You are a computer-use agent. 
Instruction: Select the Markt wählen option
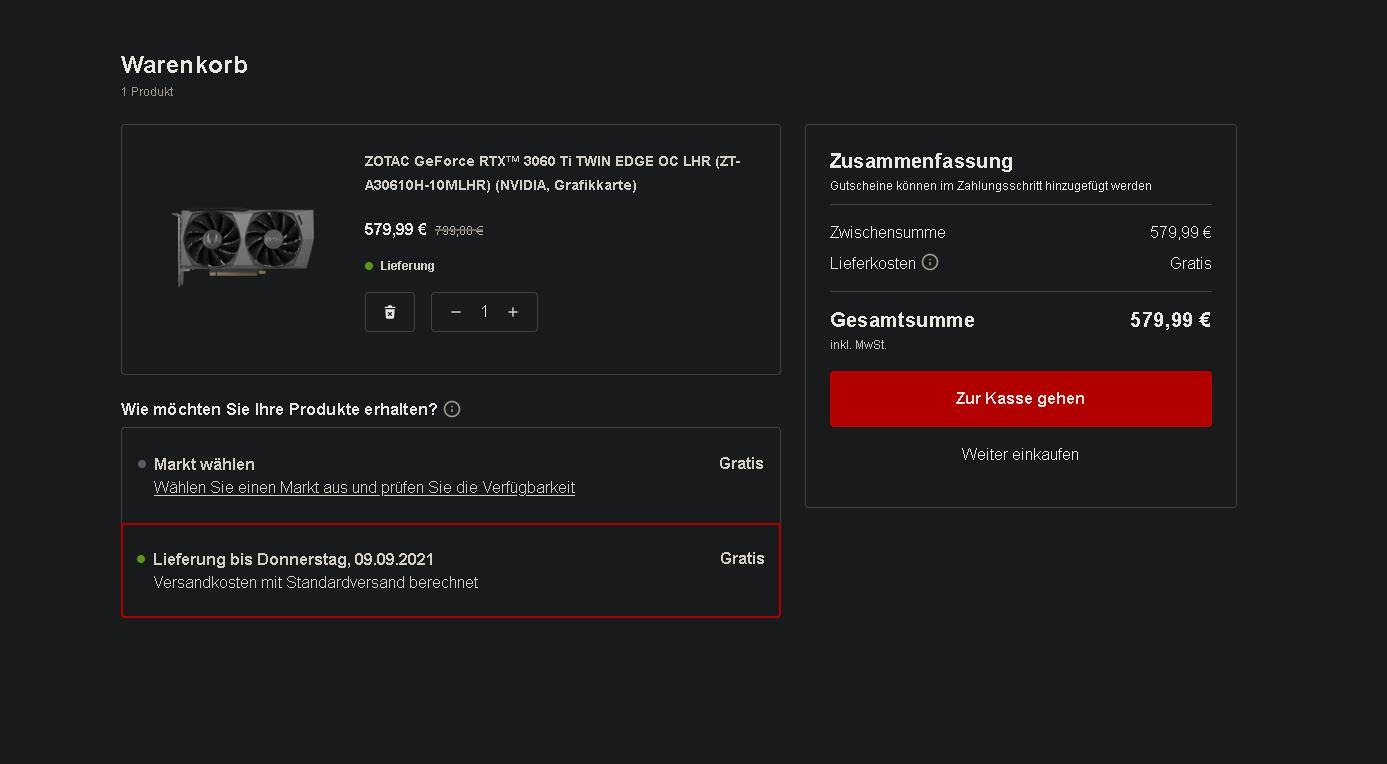(204, 464)
